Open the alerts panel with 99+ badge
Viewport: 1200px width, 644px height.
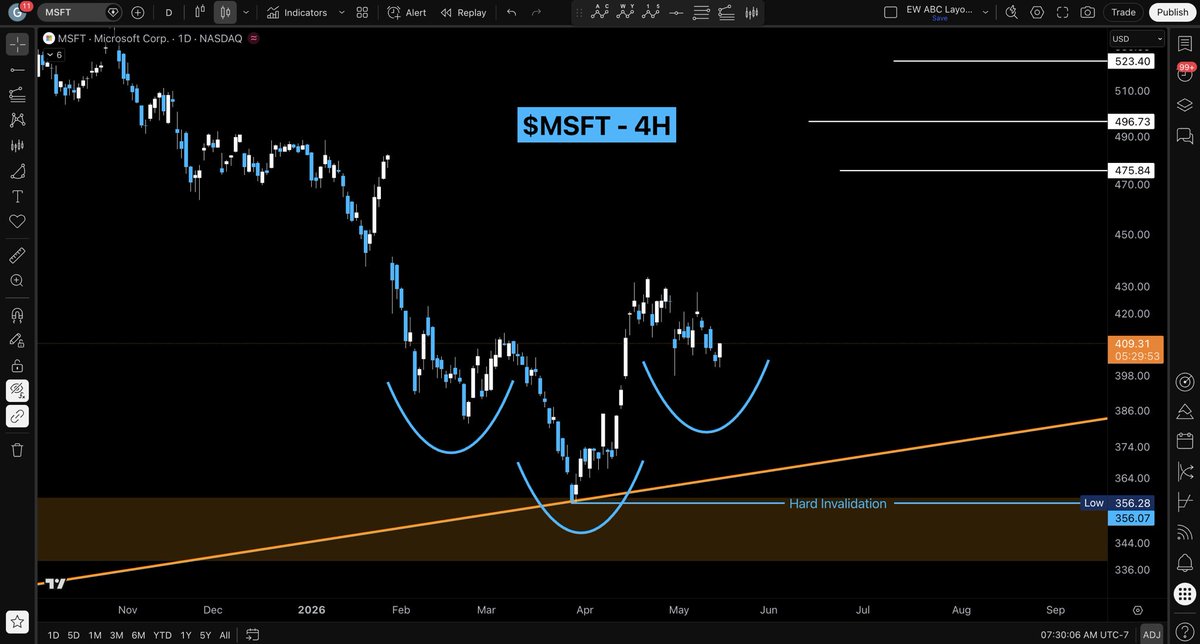point(1185,72)
